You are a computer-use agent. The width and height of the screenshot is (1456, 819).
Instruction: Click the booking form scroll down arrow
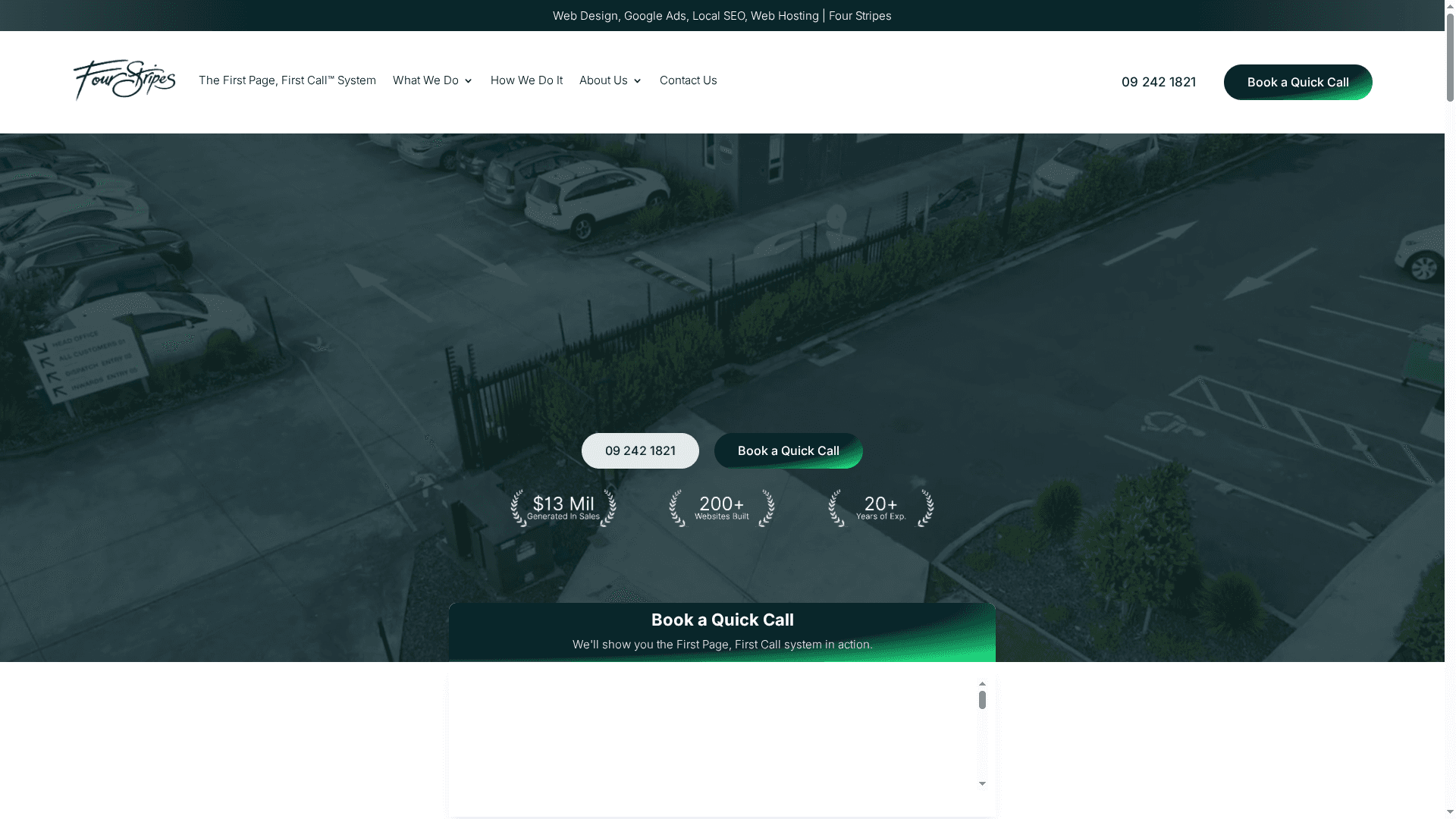pyautogui.click(x=982, y=784)
